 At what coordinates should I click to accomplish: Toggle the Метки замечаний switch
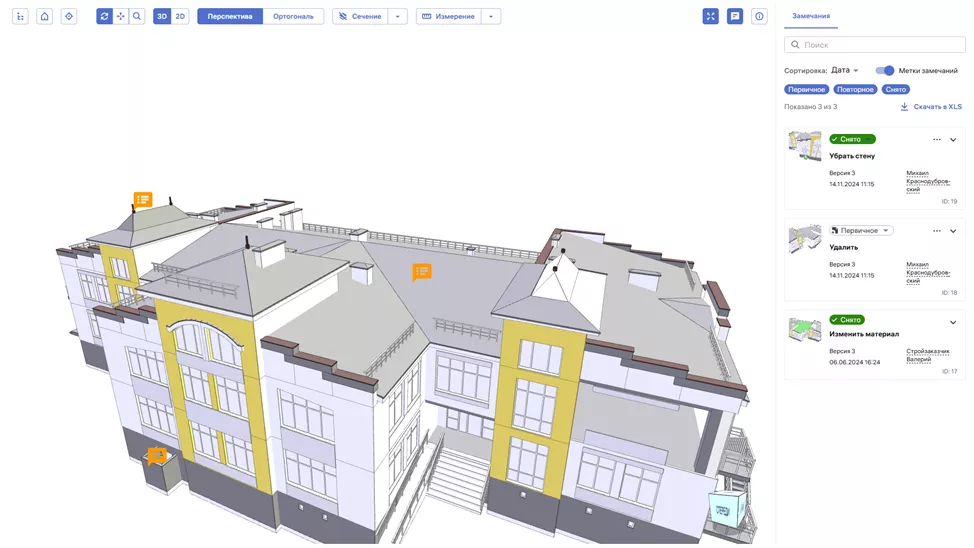pos(885,71)
